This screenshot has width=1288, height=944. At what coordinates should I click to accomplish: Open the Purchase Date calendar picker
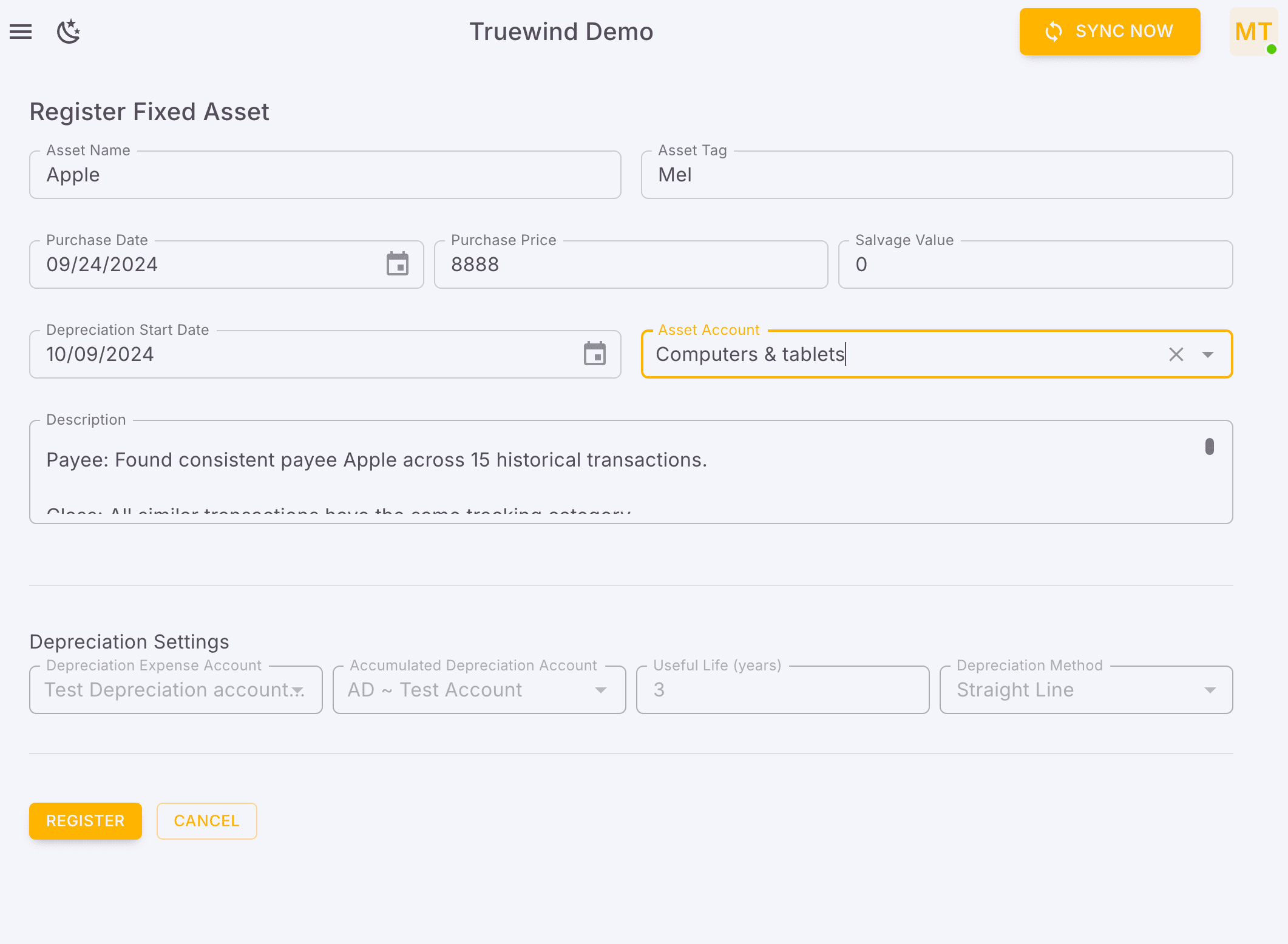coord(398,264)
